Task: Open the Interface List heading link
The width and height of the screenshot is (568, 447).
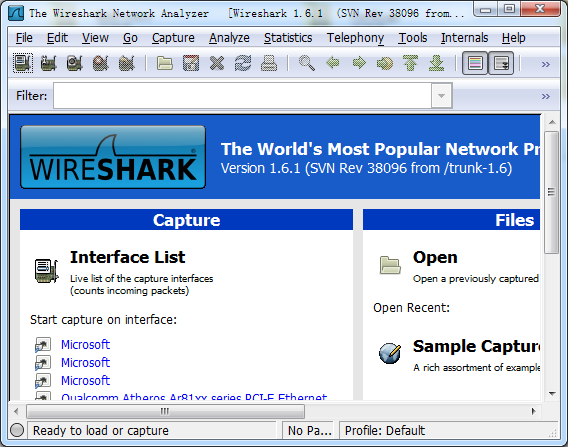Action: pyautogui.click(x=128, y=257)
